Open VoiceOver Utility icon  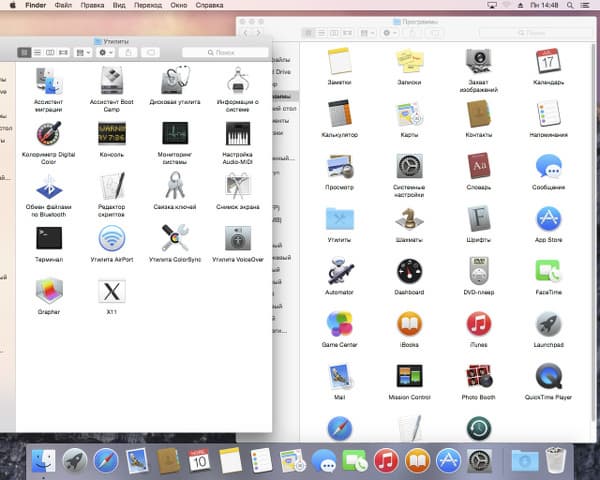click(x=238, y=238)
